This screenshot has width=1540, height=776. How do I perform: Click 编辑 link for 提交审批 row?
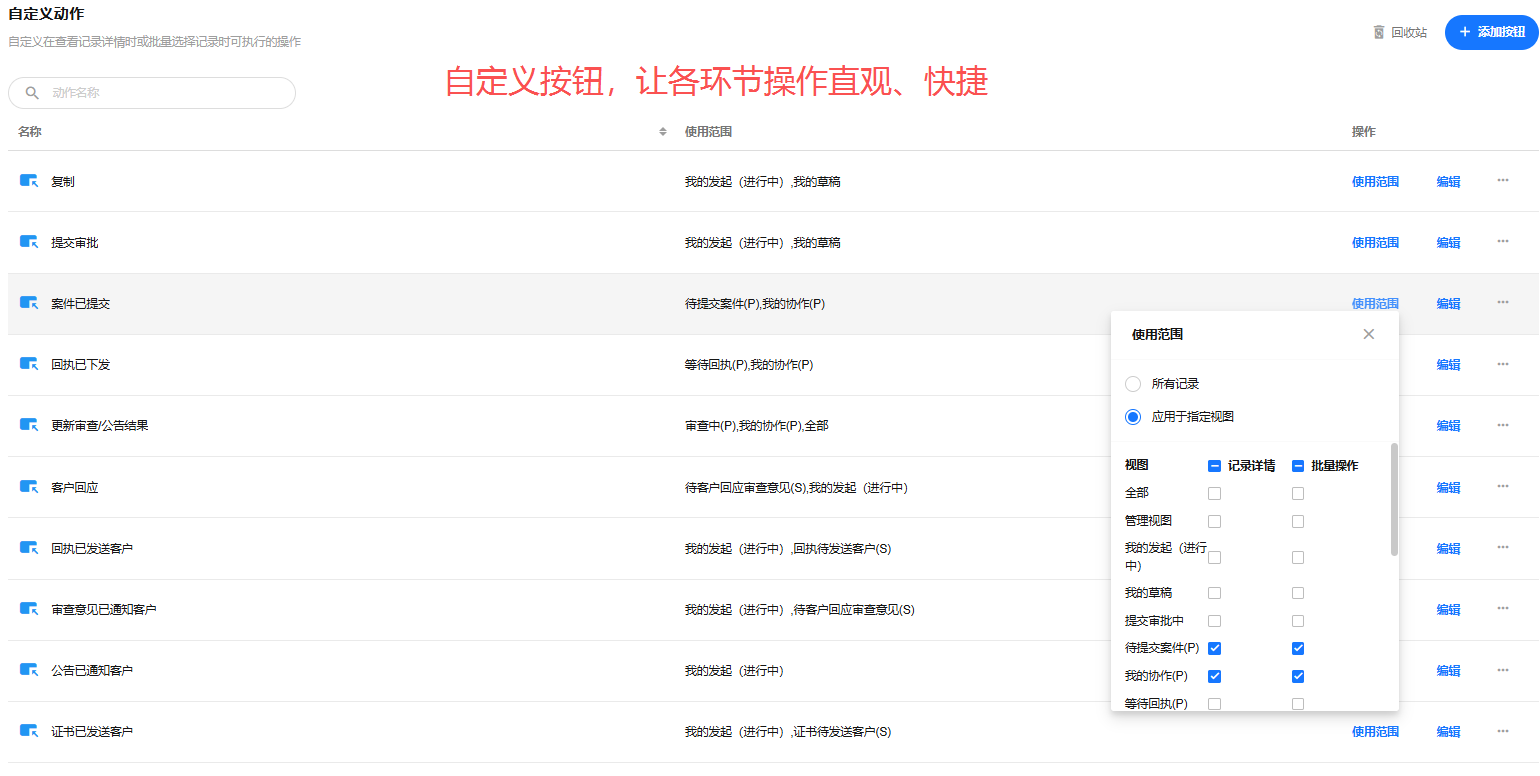[x=1448, y=243]
